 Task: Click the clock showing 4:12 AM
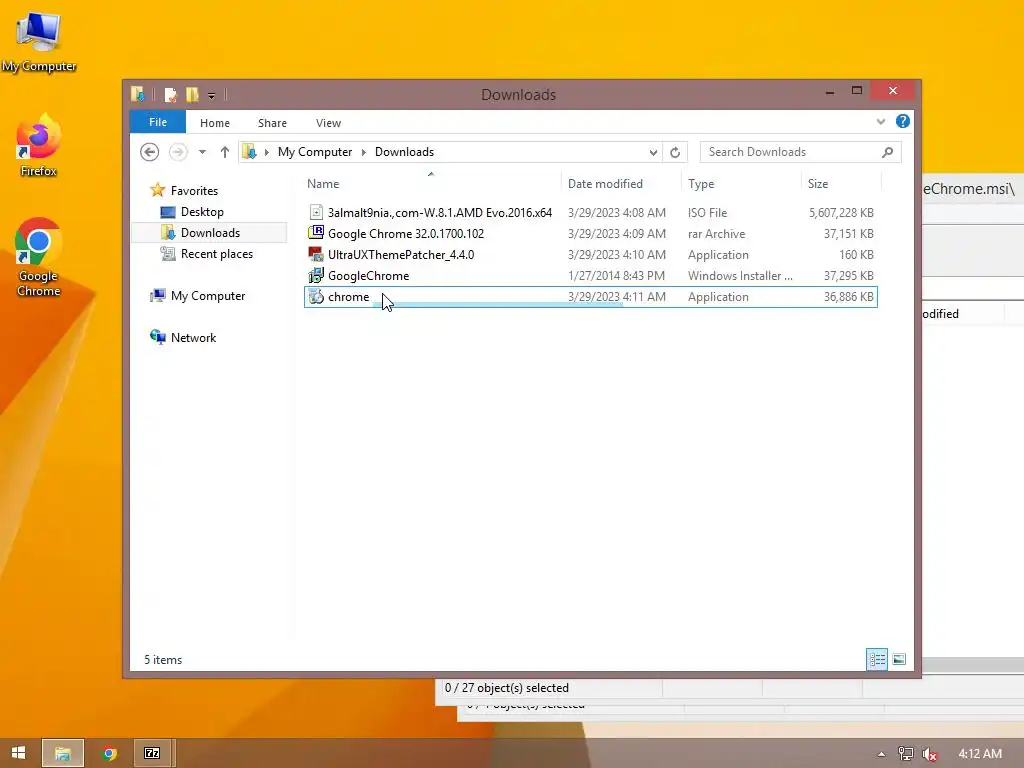click(980, 754)
